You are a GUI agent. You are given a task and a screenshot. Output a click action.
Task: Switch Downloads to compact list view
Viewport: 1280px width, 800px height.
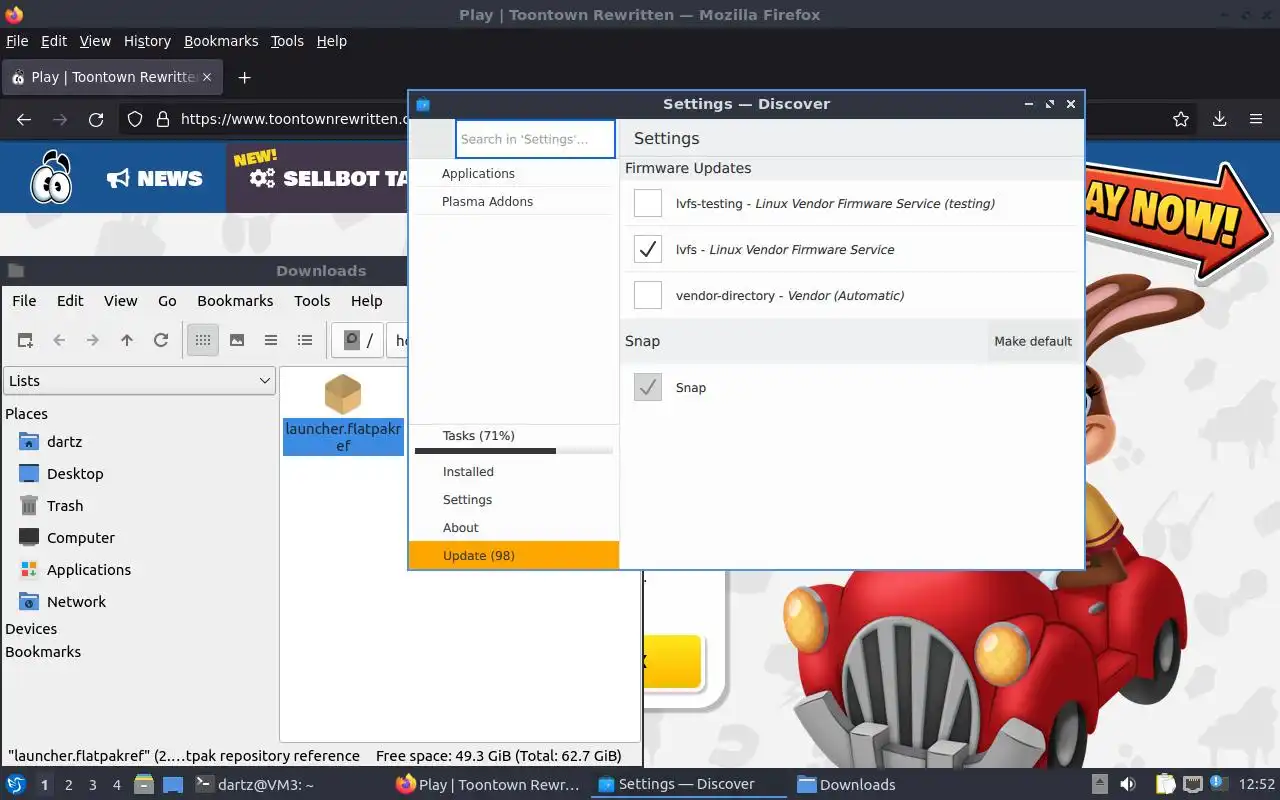(271, 340)
